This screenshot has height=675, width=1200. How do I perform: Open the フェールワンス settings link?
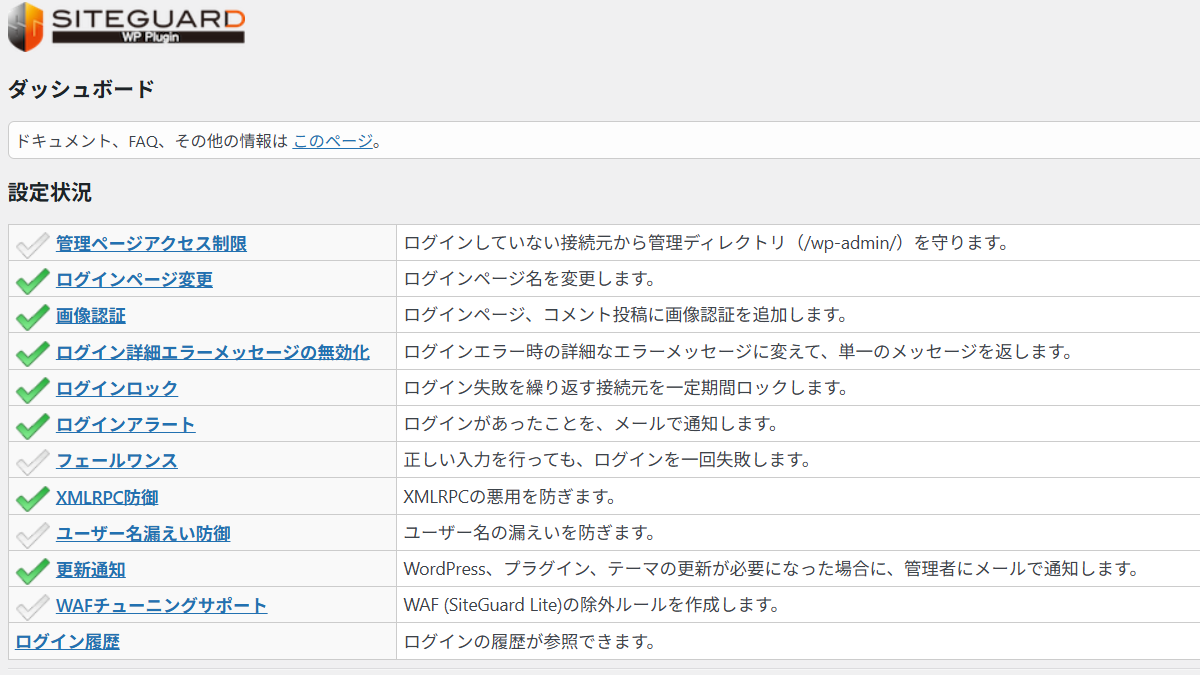click(x=117, y=460)
